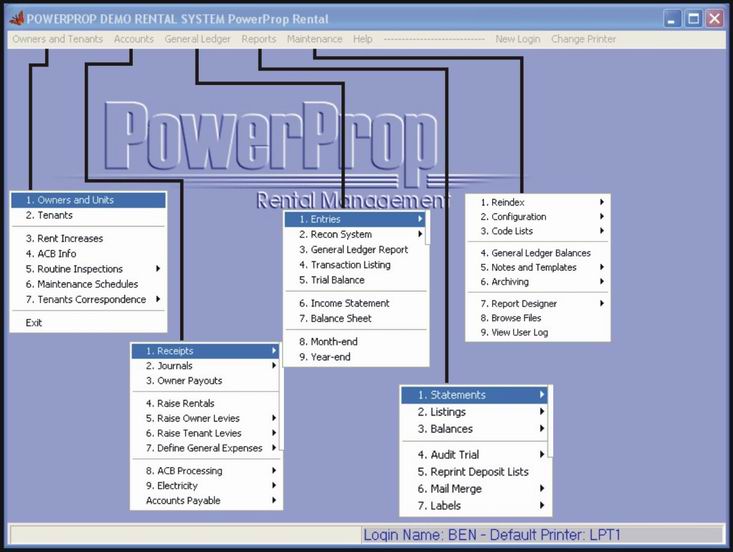Minimize the PowerProp Rental window
The width and height of the screenshot is (733, 552).
coord(672,19)
